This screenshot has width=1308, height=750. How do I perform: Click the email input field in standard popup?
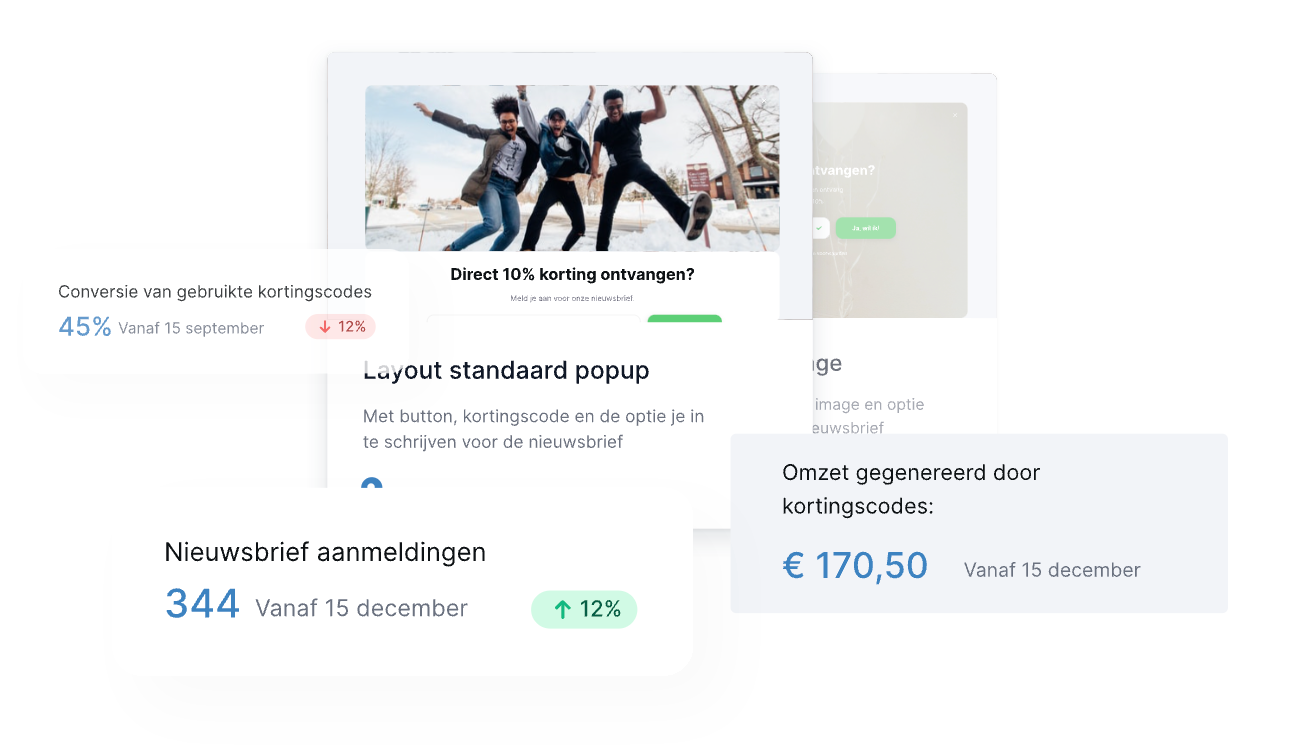533,320
